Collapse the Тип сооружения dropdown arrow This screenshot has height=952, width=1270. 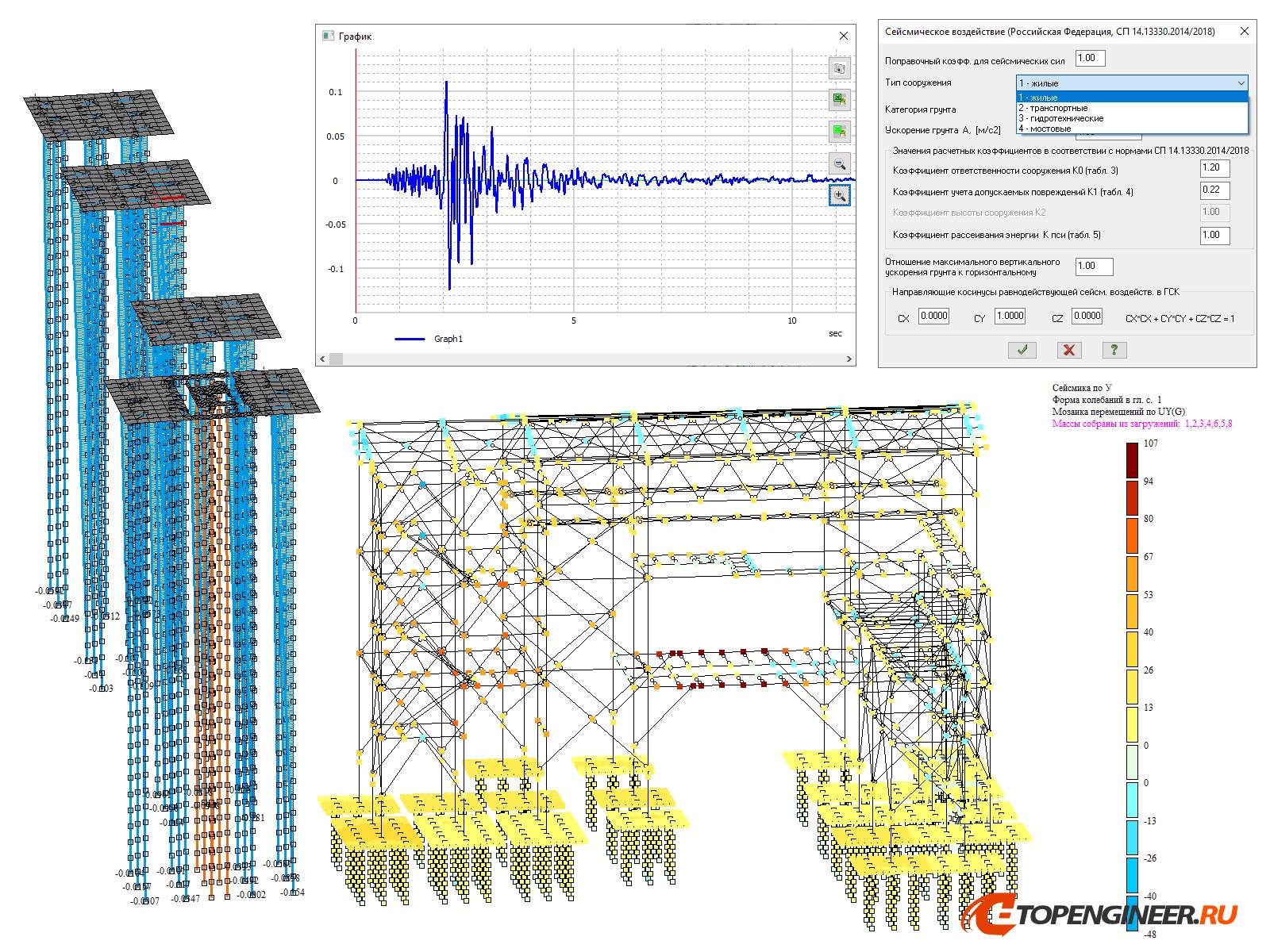pyautogui.click(x=1241, y=83)
